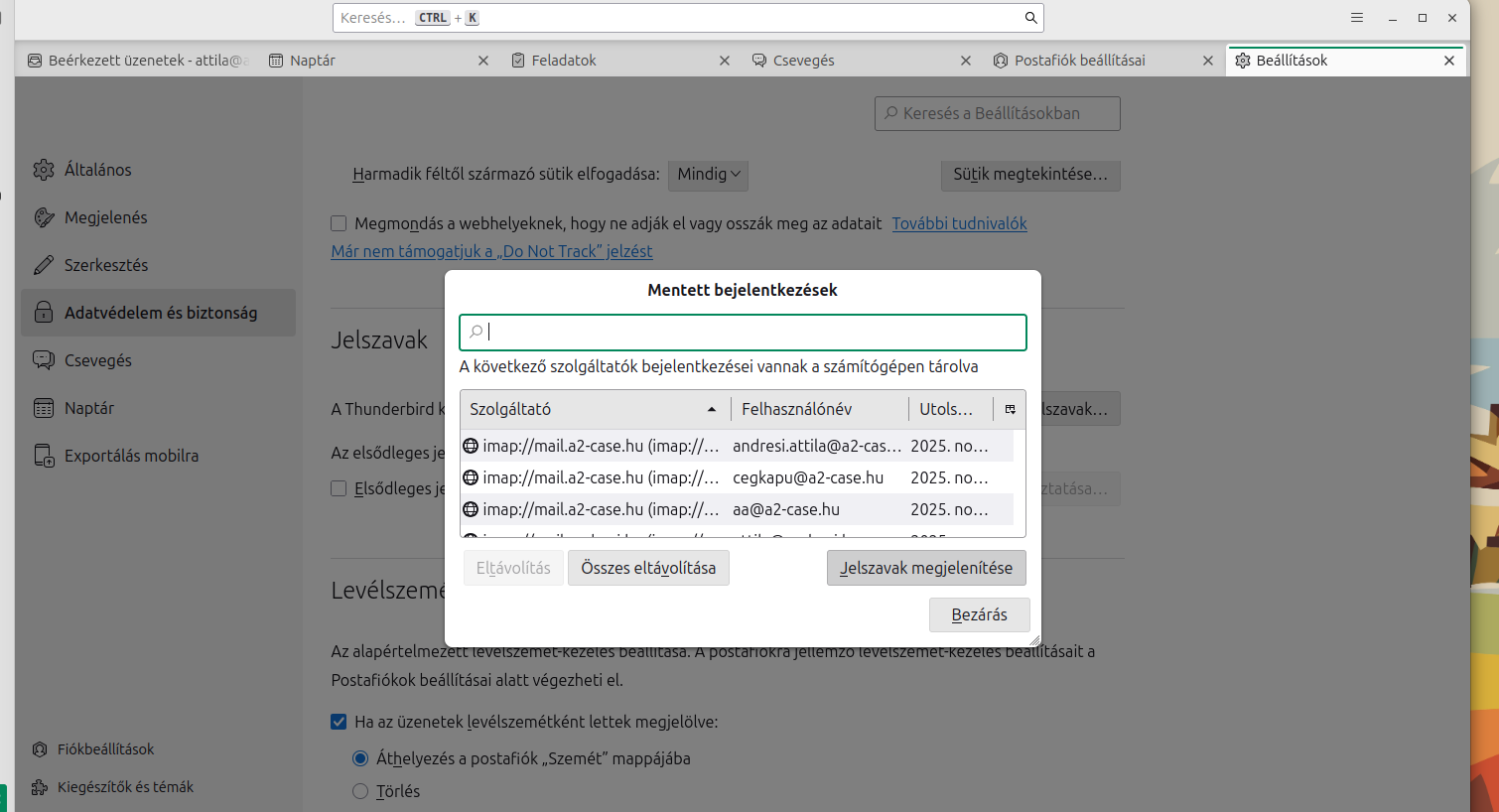
Task: Select the globe icon of aa@a2-case.hu row
Action: (x=471, y=509)
